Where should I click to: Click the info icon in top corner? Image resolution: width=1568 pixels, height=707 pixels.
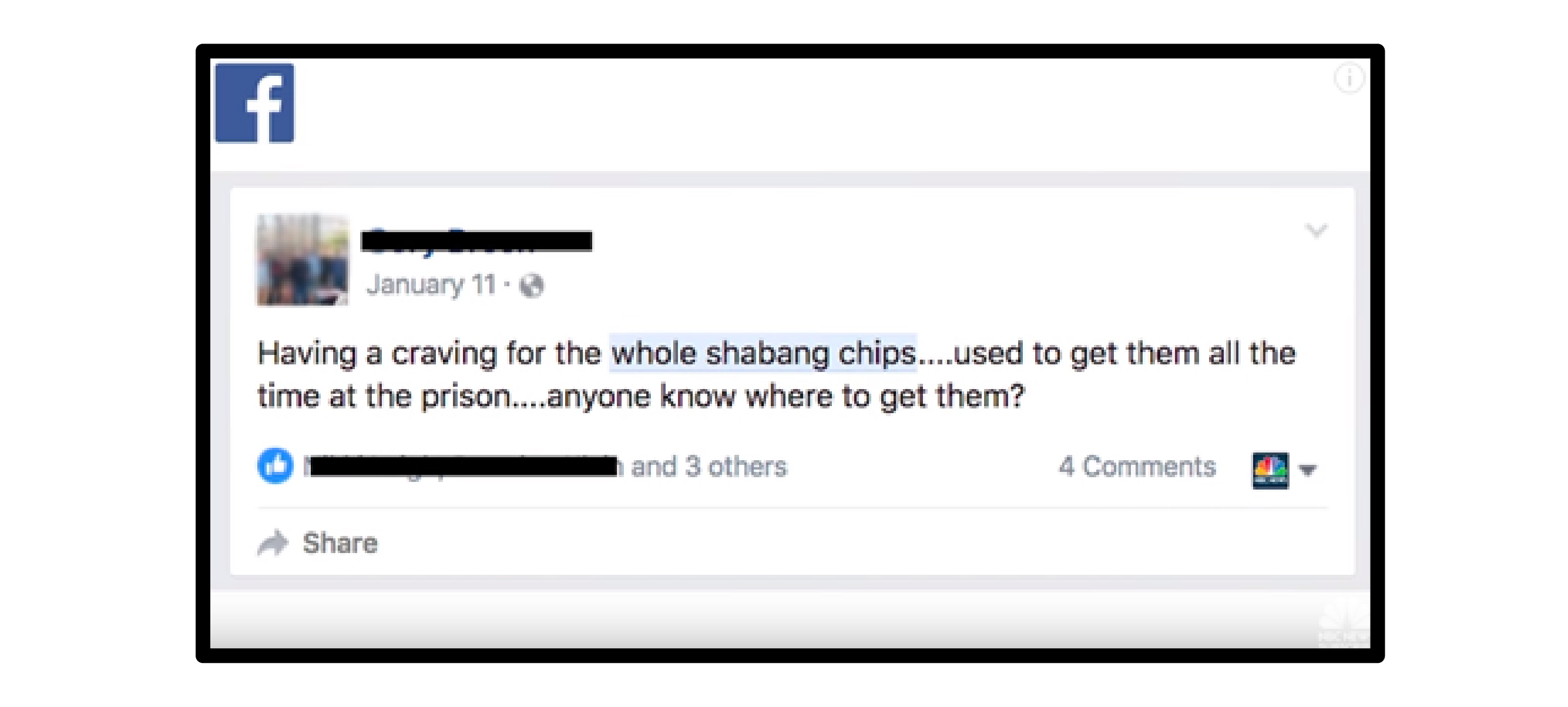click(x=1348, y=79)
